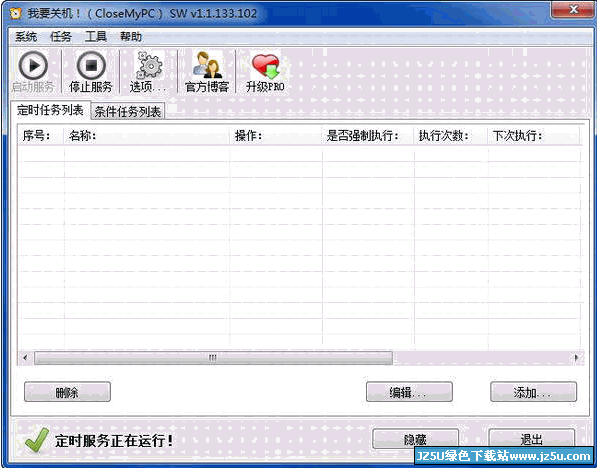
Task: Click the app icon in the title bar
Action: 16,14
